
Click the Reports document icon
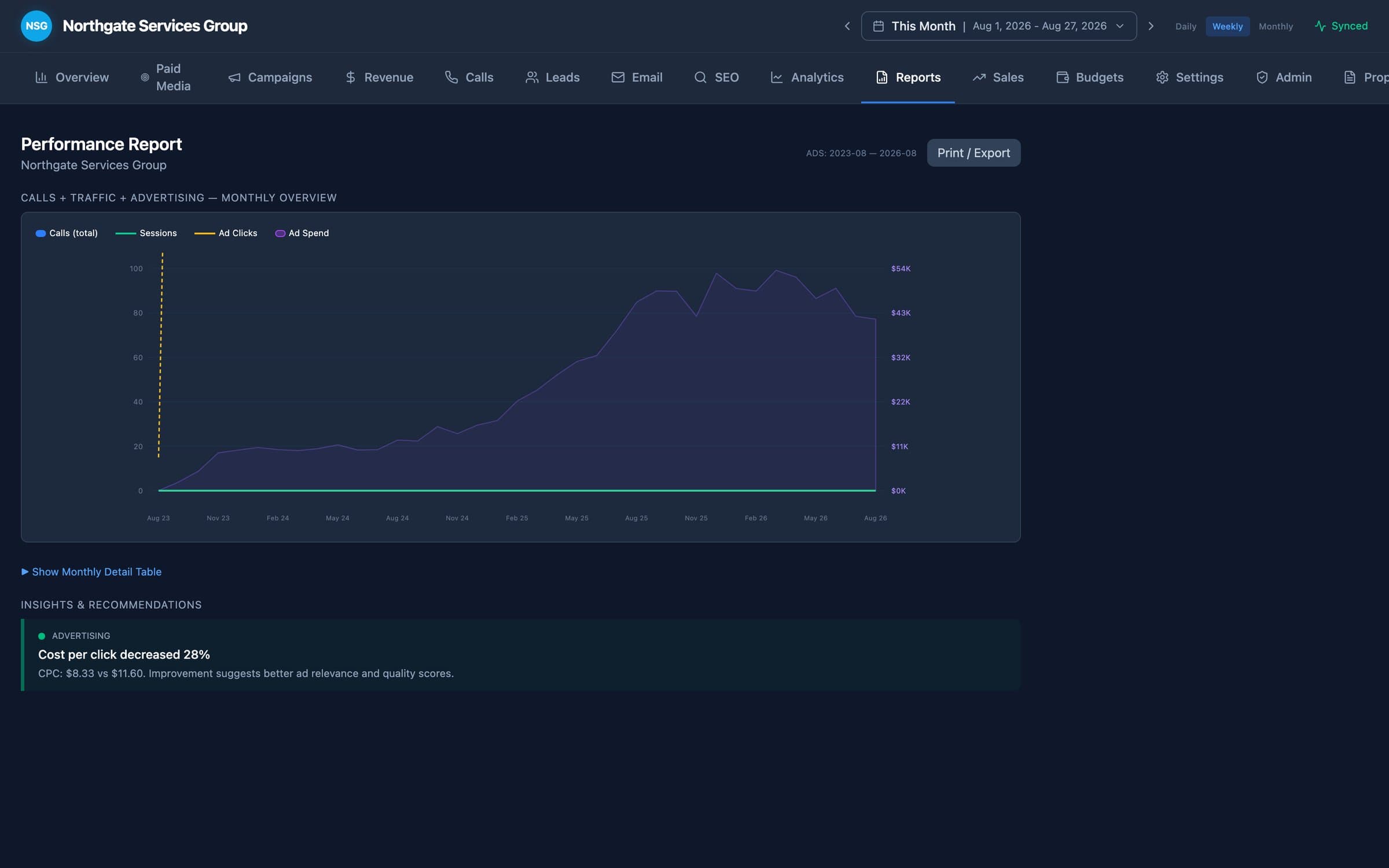881,77
